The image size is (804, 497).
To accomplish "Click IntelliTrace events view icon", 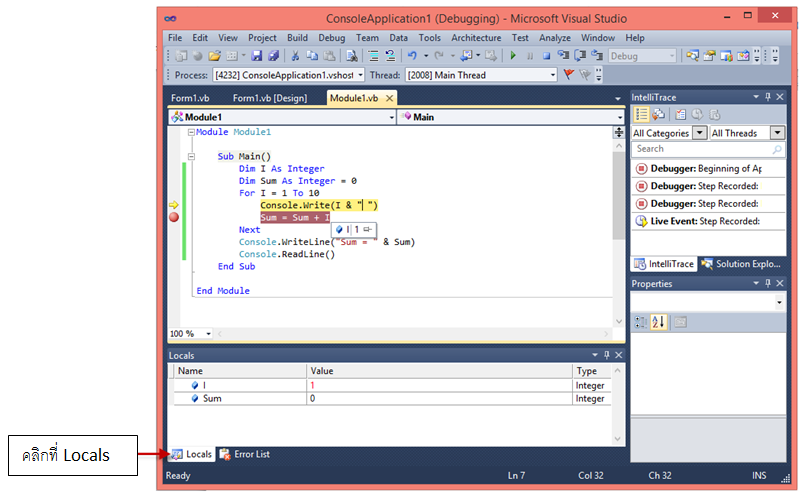I will tap(641, 114).
